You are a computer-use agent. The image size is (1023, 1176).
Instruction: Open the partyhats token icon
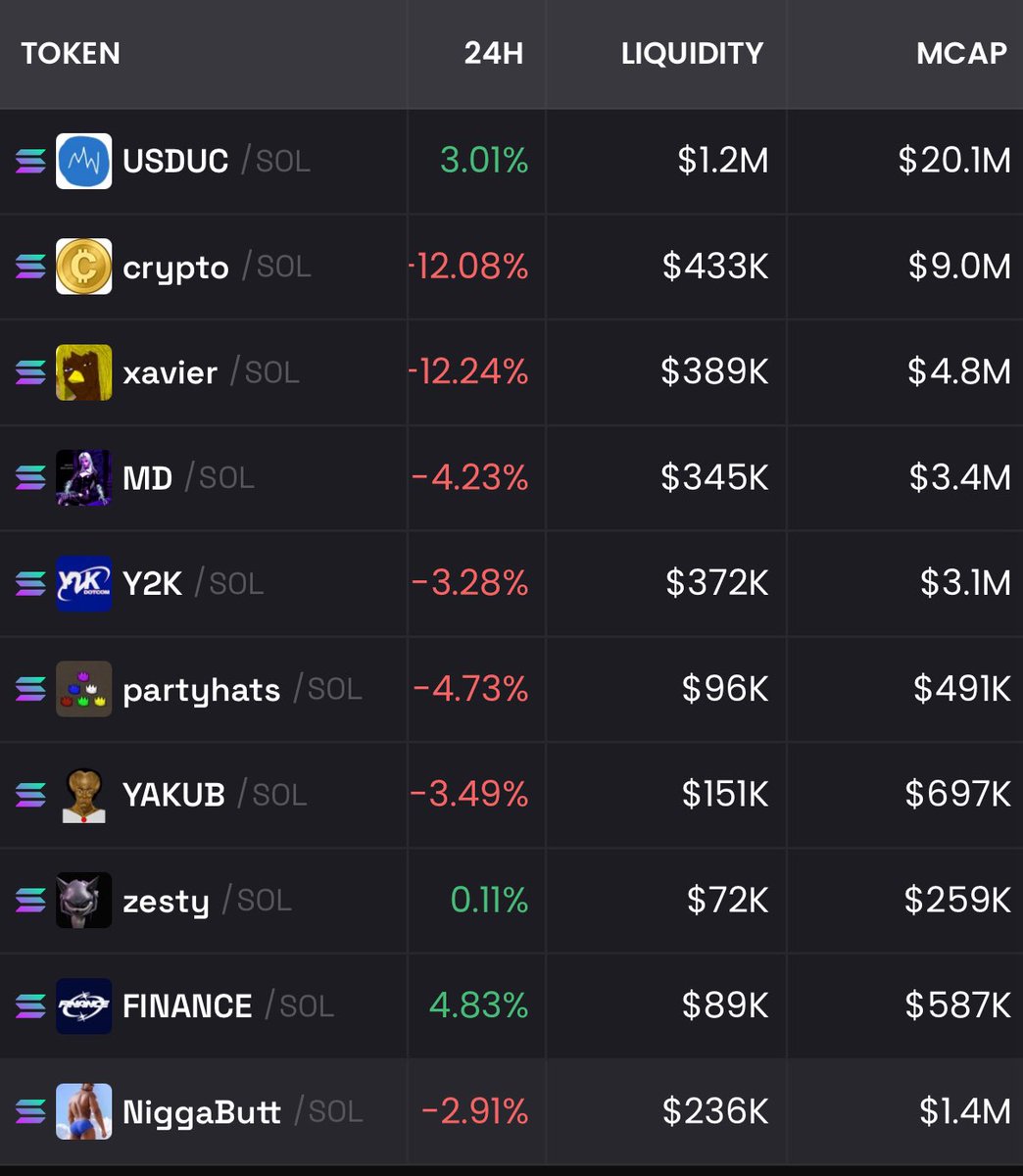(x=83, y=690)
